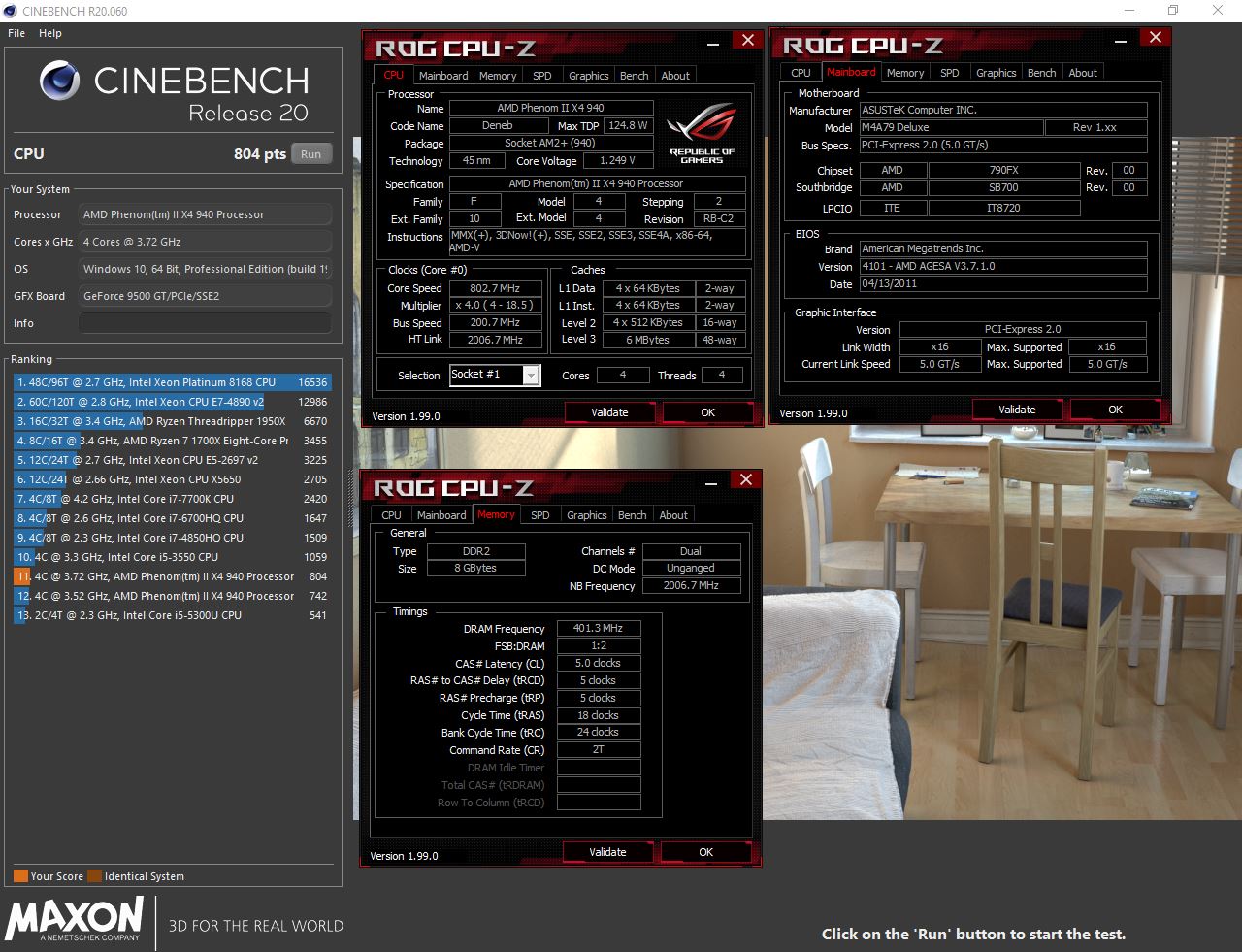Image resolution: width=1242 pixels, height=952 pixels.
Task: Open the Help menu in Cinebench
Action: click(50, 33)
